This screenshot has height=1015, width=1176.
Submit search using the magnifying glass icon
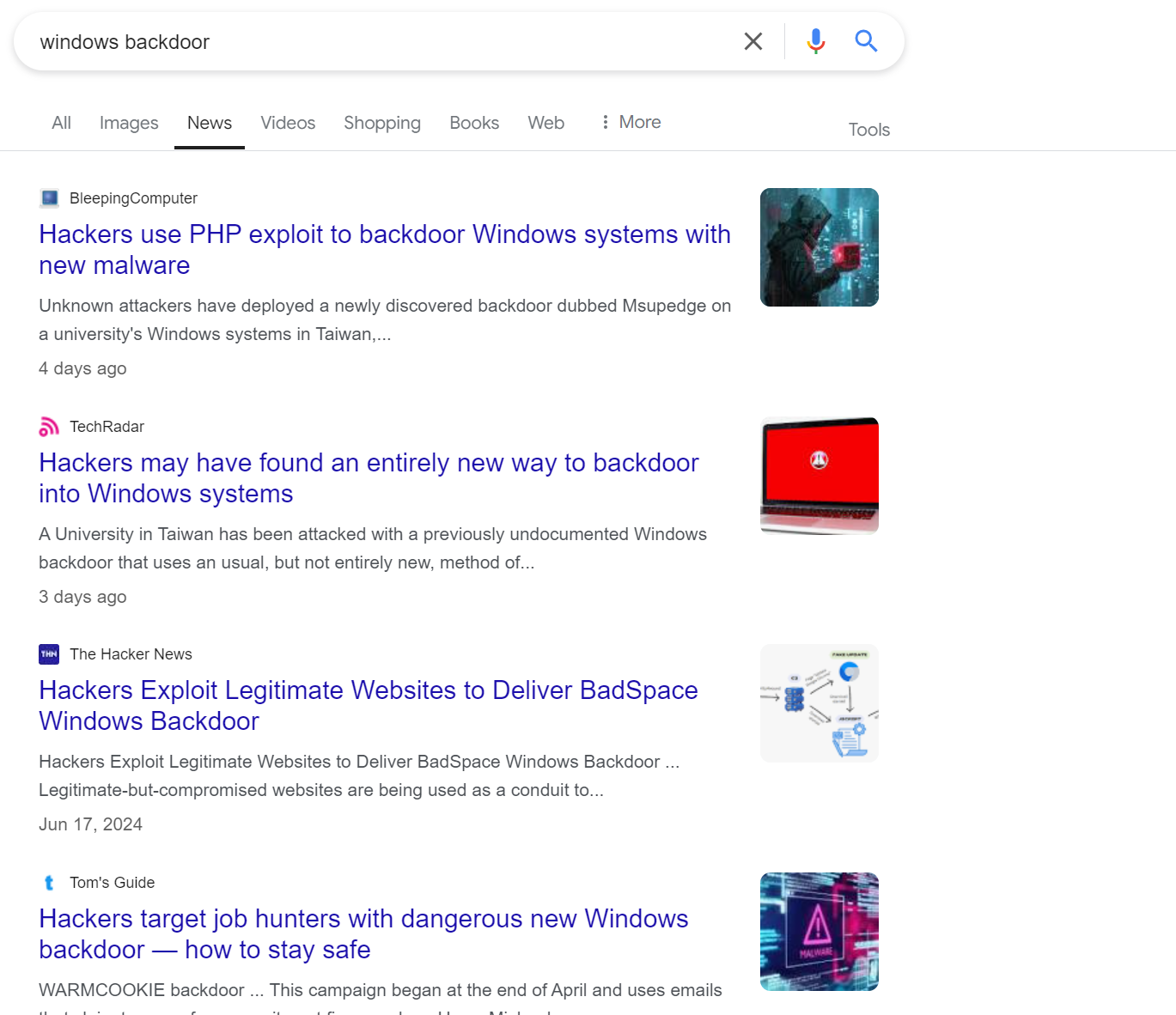point(866,41)
